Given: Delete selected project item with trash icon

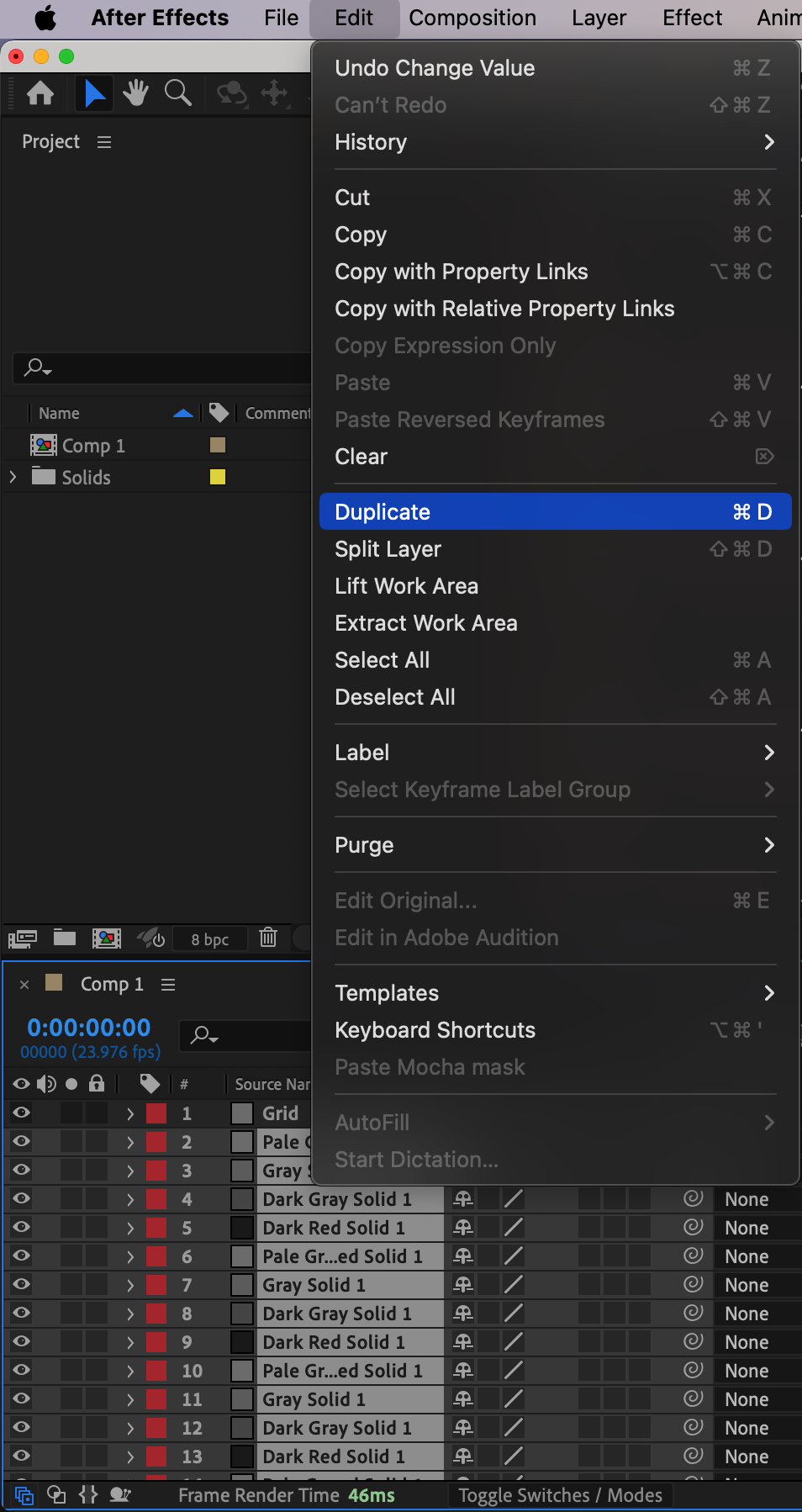Looking at the screenshot, I should pos(268,937).
